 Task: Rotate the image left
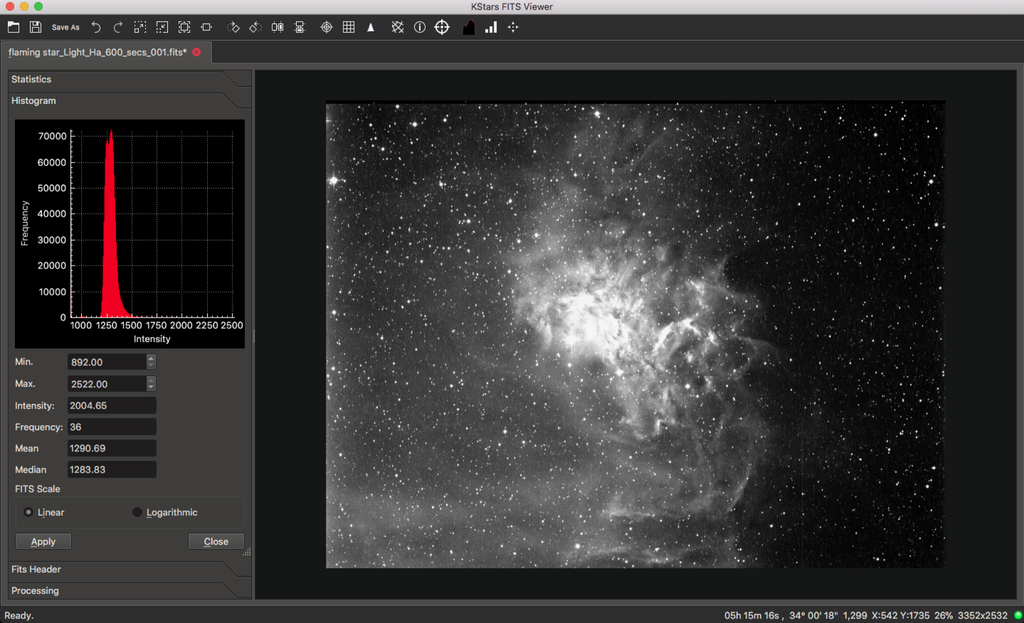click(x=255, y=27)
